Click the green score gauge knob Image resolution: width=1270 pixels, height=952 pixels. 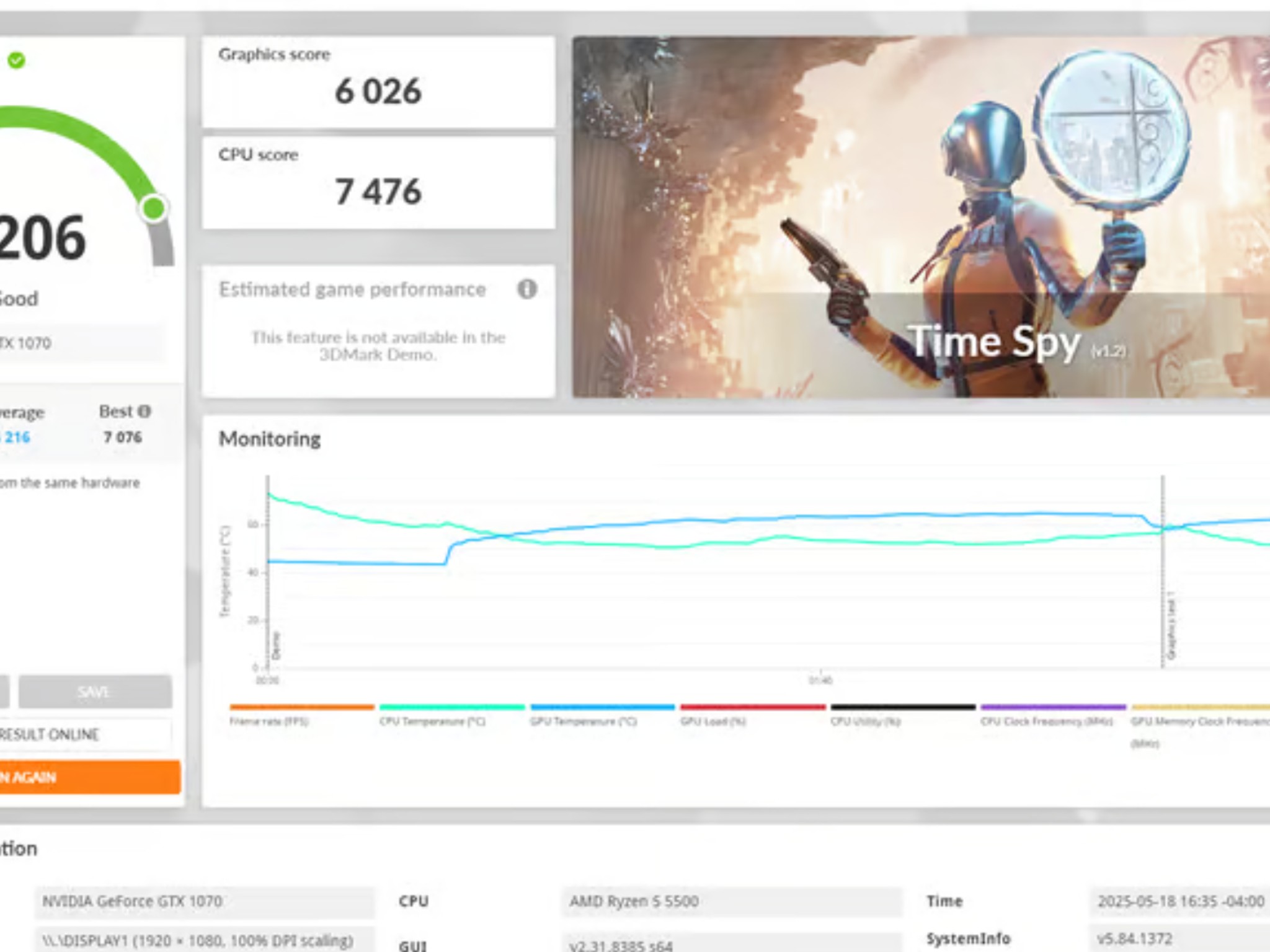(153, 208)
